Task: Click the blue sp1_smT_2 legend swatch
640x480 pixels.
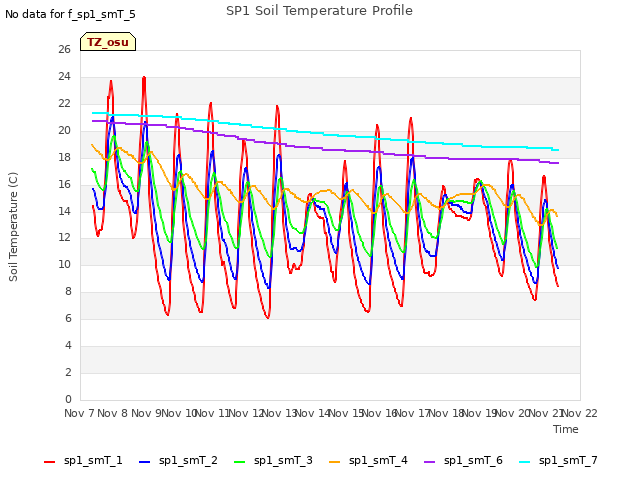Action: pos(144,462)
